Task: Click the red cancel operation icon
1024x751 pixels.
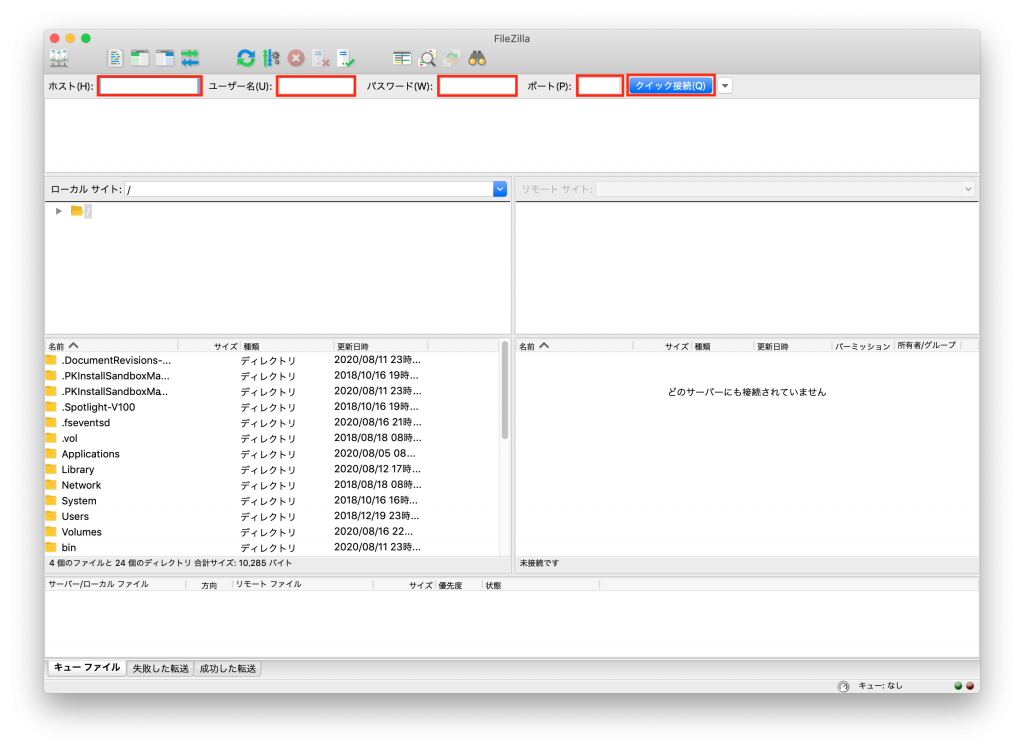Action: click(296, 58)
